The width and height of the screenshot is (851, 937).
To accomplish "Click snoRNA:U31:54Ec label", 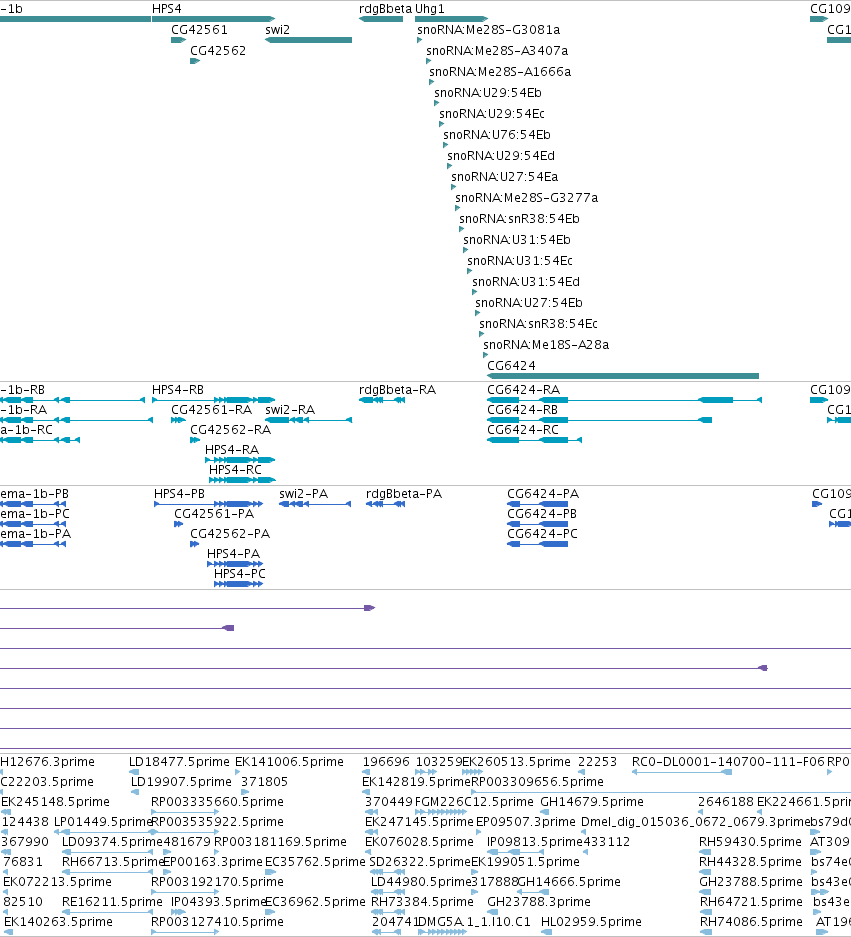I will pos(520,261).
